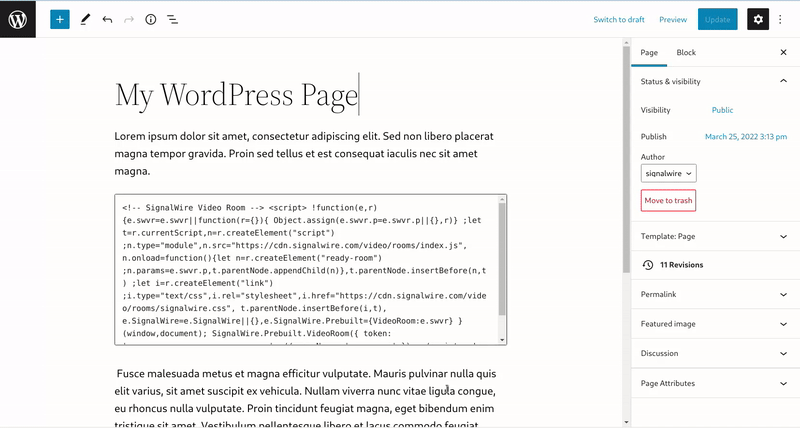Toggle the settings gear sidebar
The image size is (800, 428).
758,19
